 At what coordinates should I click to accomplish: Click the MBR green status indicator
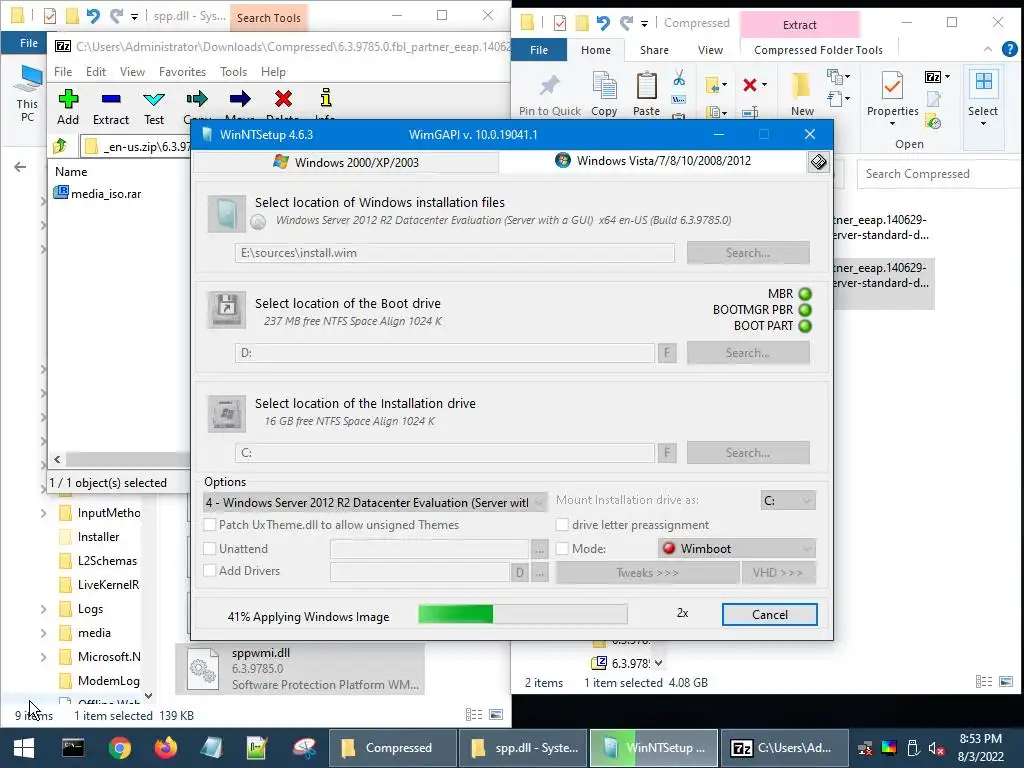[805, 294]
